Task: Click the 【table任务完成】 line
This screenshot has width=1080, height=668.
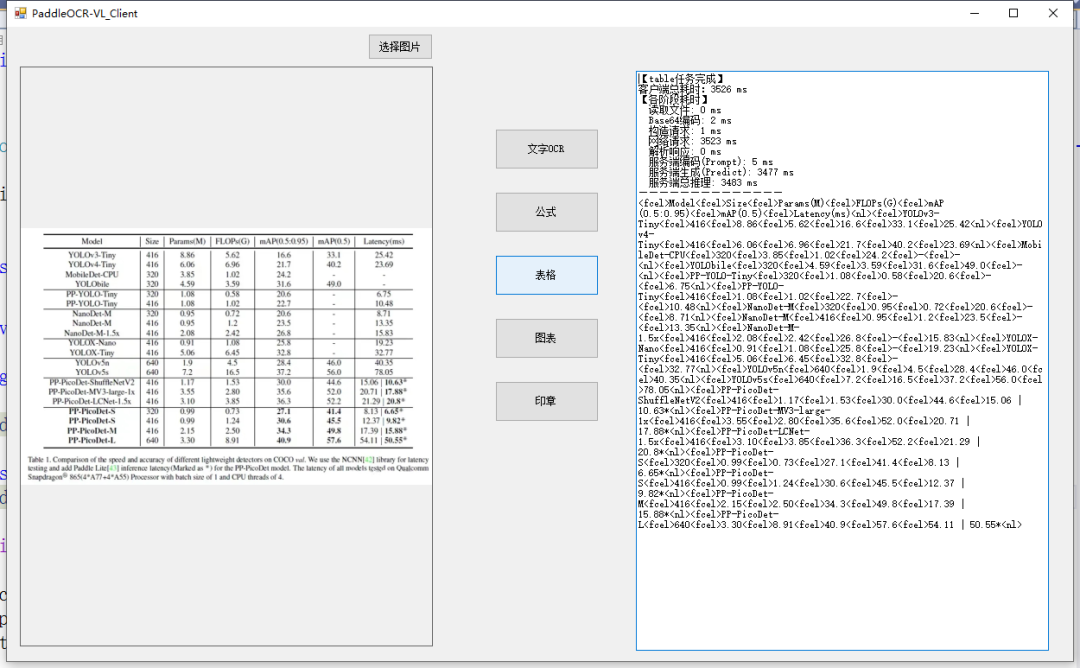Action: 681,79
